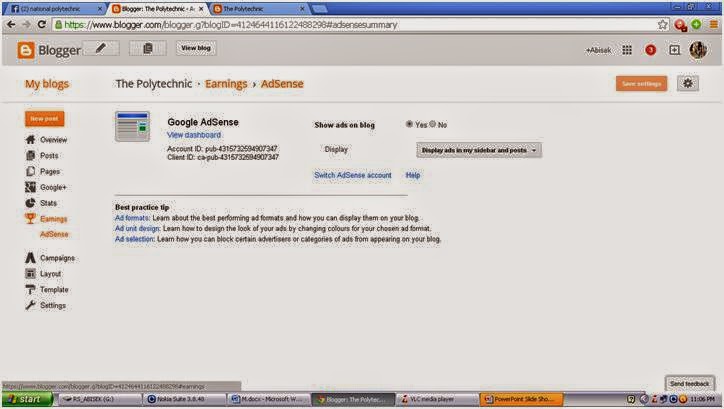724x409 pixels.
Task: Open the AdSense sidebar sub-item
Action: (x=54, y=235)
